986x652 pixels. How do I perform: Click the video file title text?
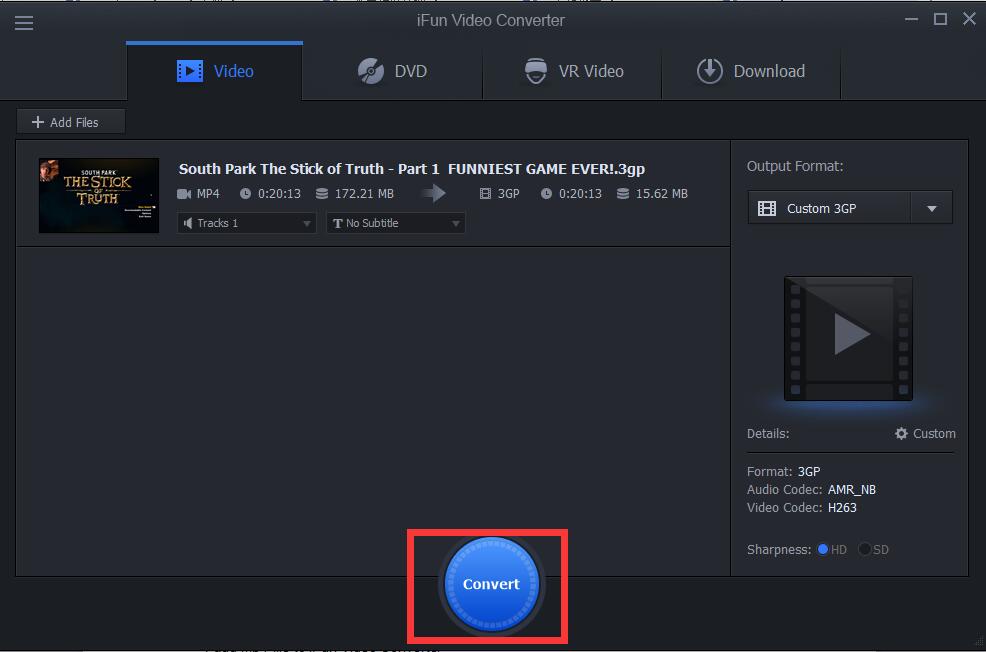click(412, 169)
